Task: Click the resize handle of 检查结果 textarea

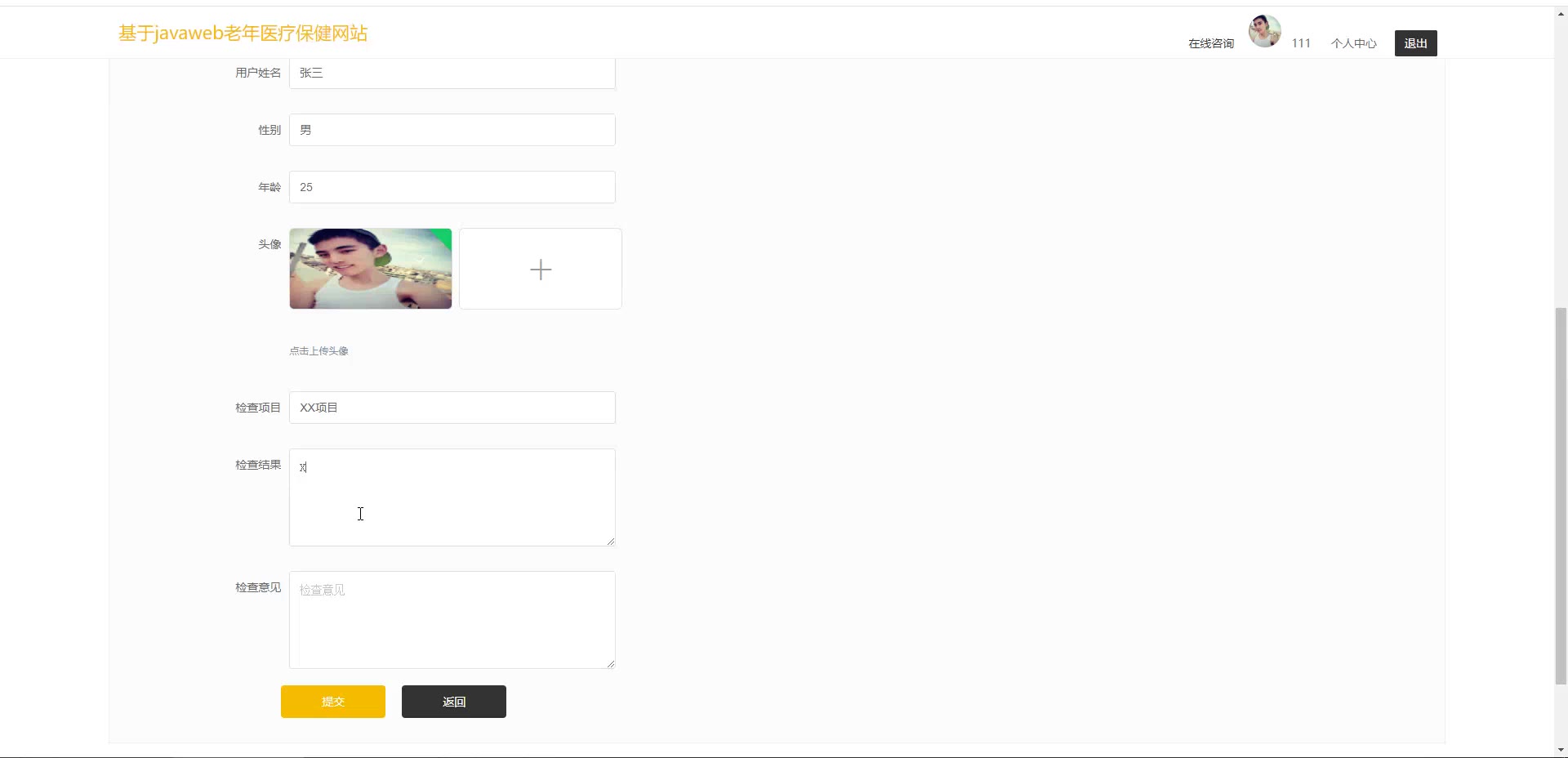Action: coord(610,541)
